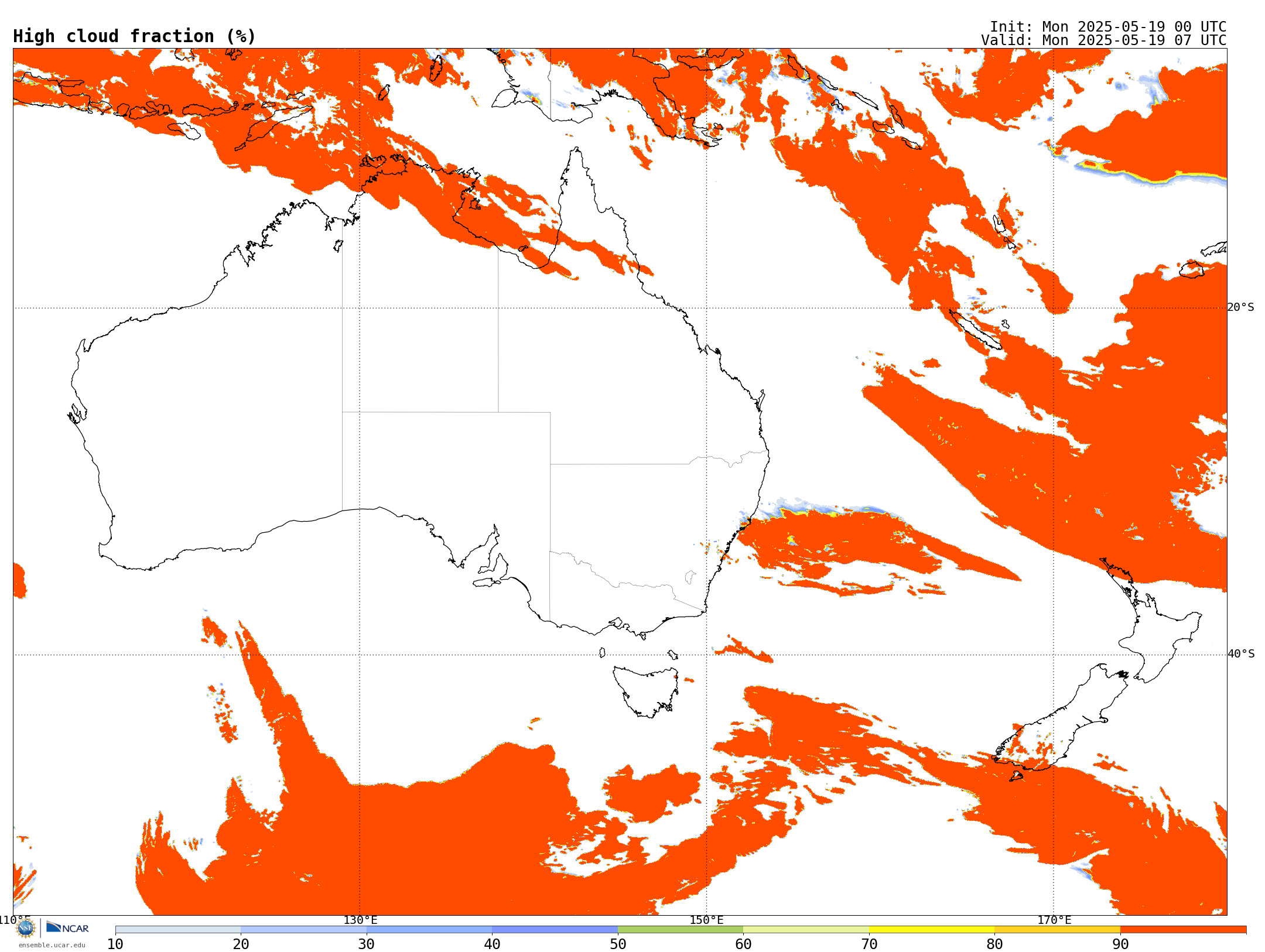Click the colorbar tick label 50
Image resolution: width=1265 pixels, height=952 pixels.
(x=618, y=944)
